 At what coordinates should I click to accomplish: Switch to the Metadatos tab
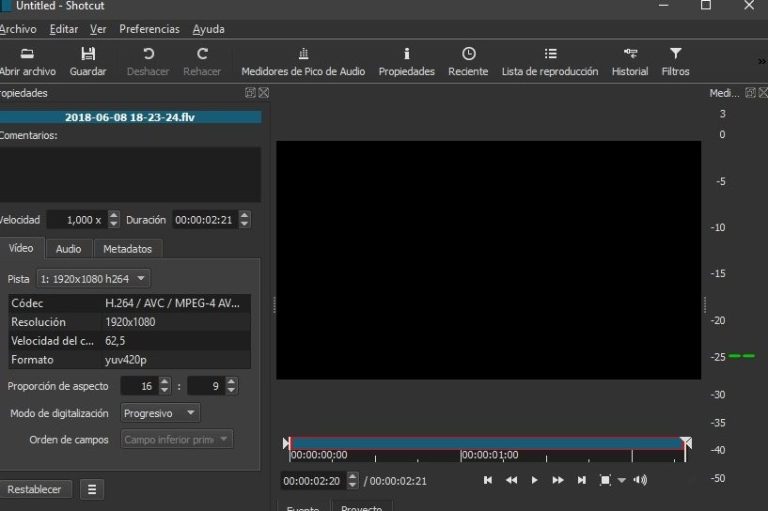pyautogui.click(x=127, y=249)
